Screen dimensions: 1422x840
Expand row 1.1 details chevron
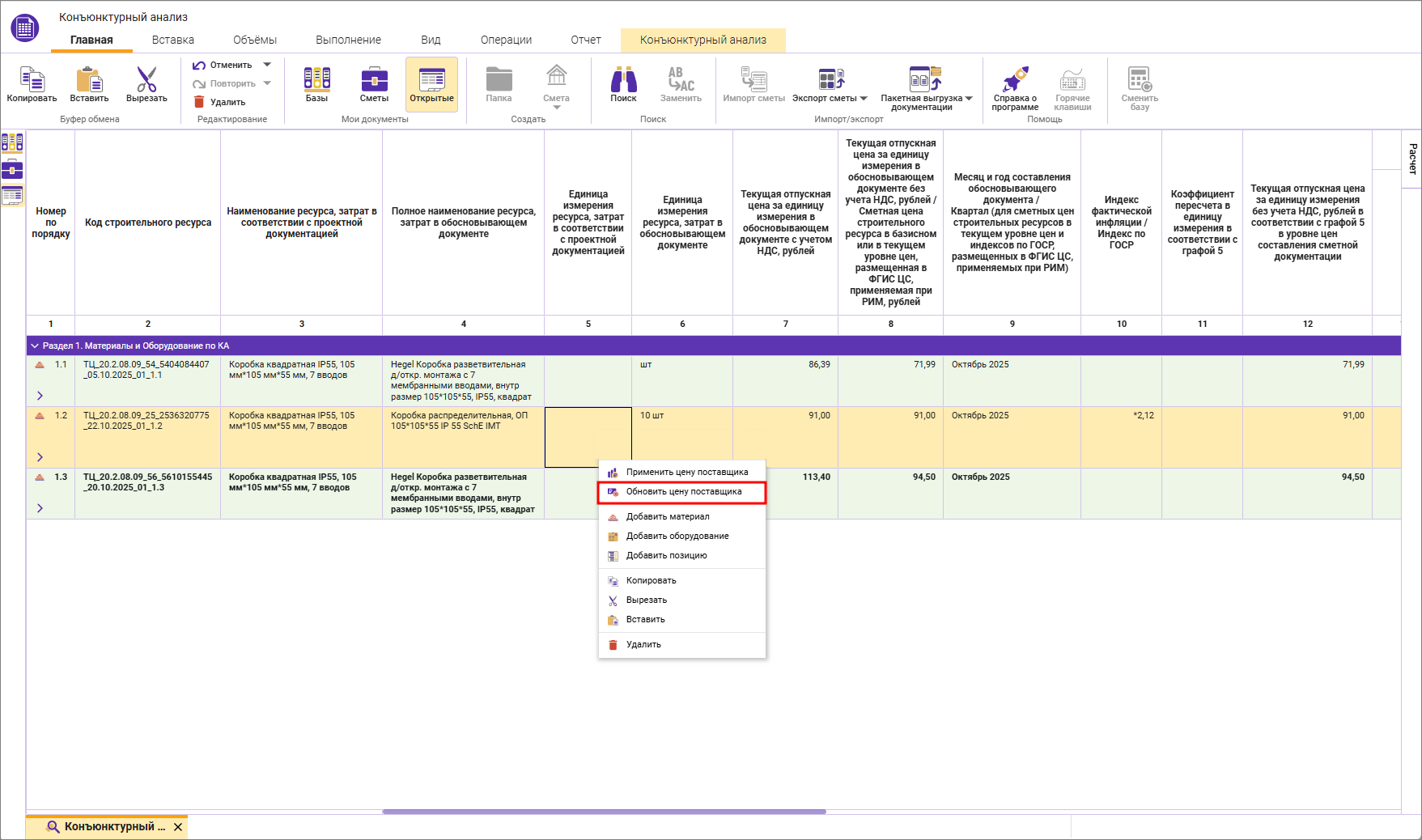[40, 396]
